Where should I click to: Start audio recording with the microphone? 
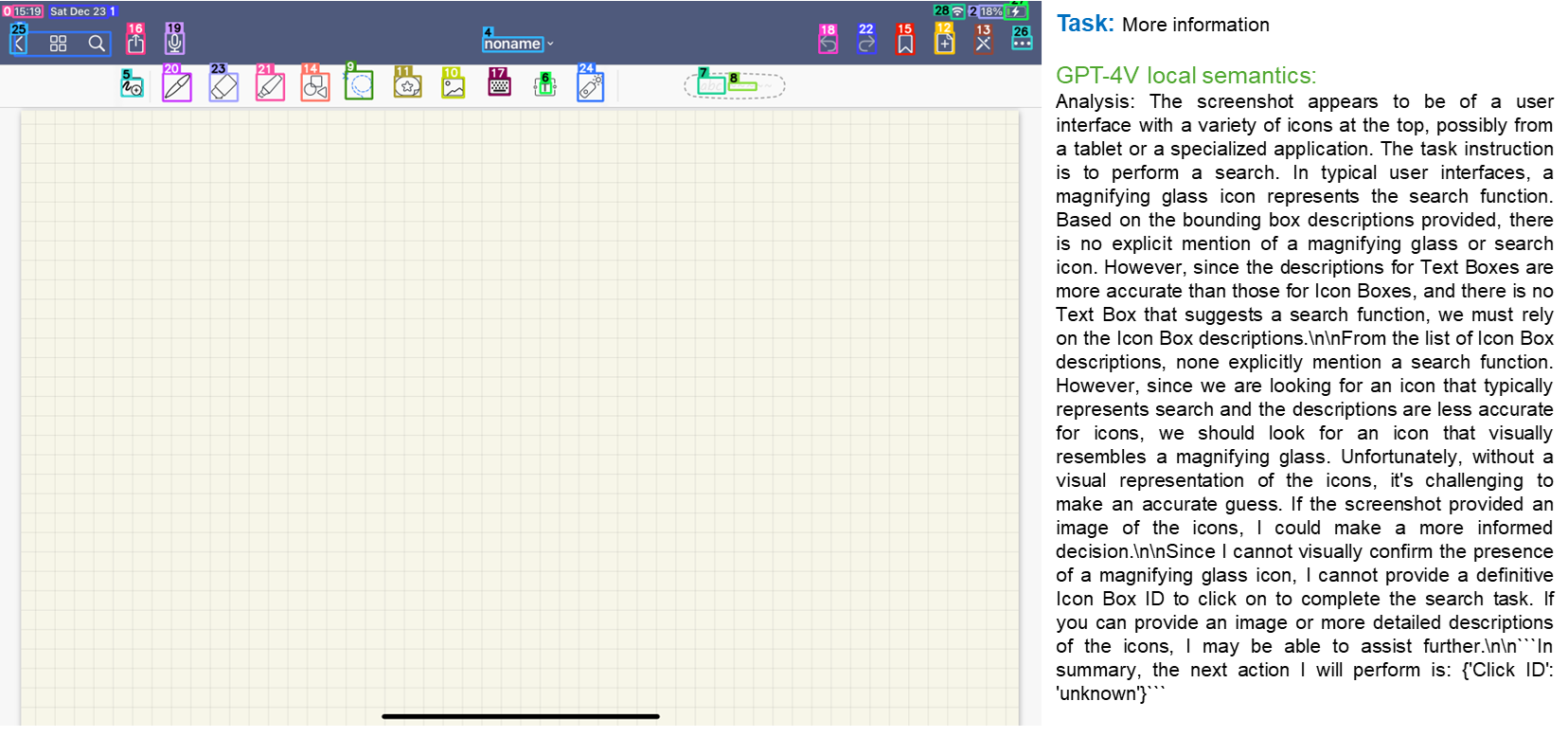pyautogui.click(x=174, y=43)
